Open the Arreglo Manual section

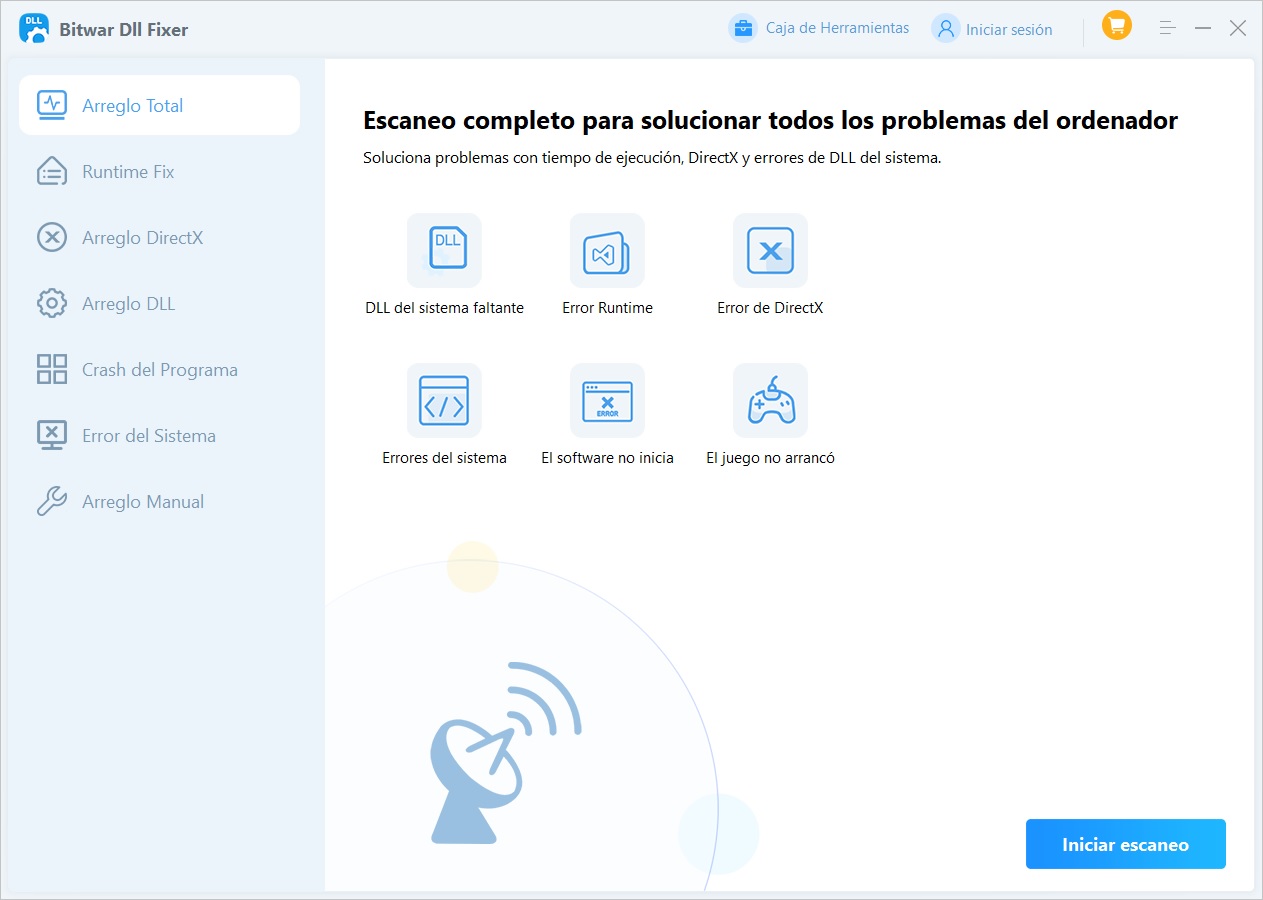click(x=160, y=501)
